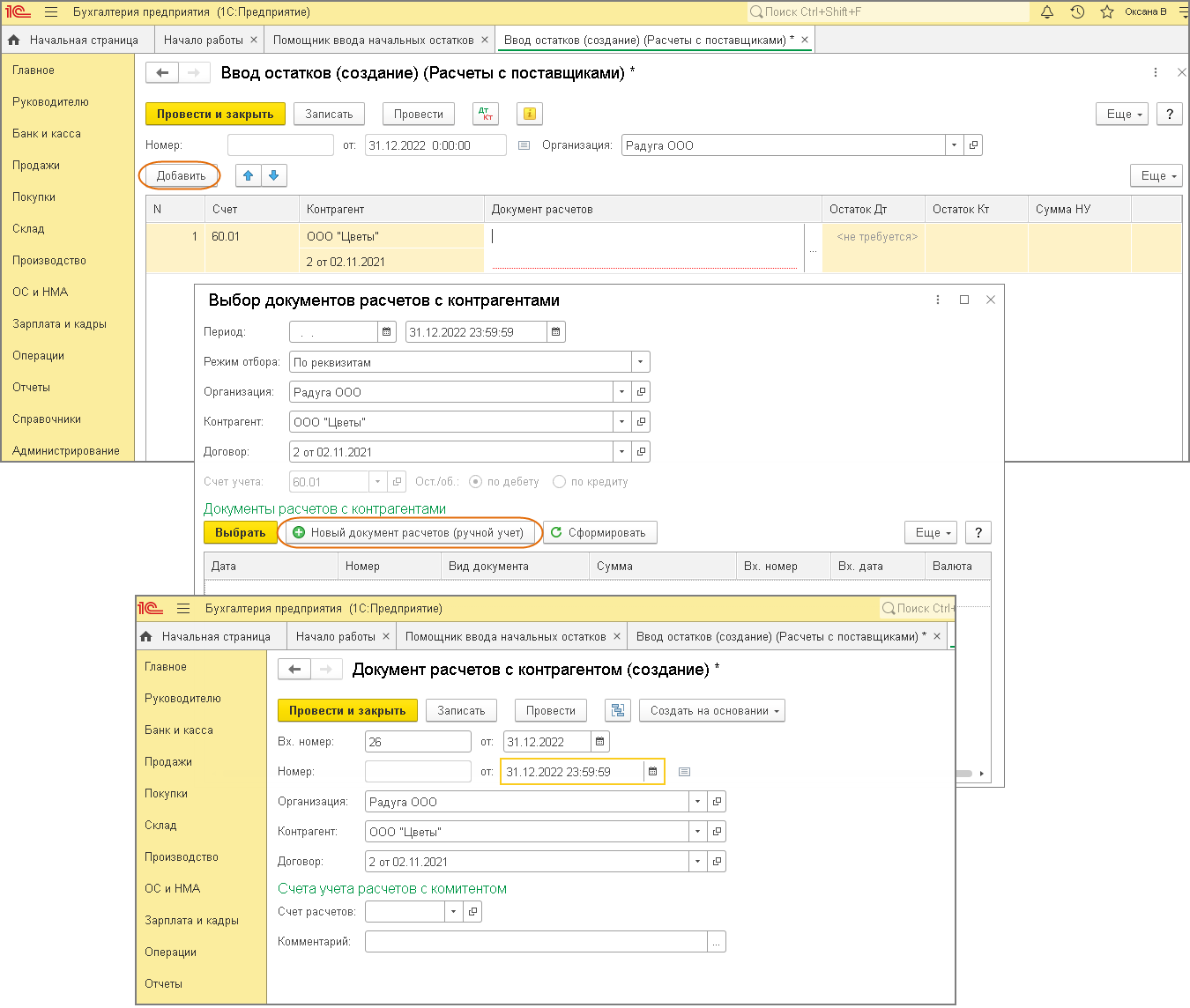Click the Провести button in Ввод остатков form

point(419,114)
